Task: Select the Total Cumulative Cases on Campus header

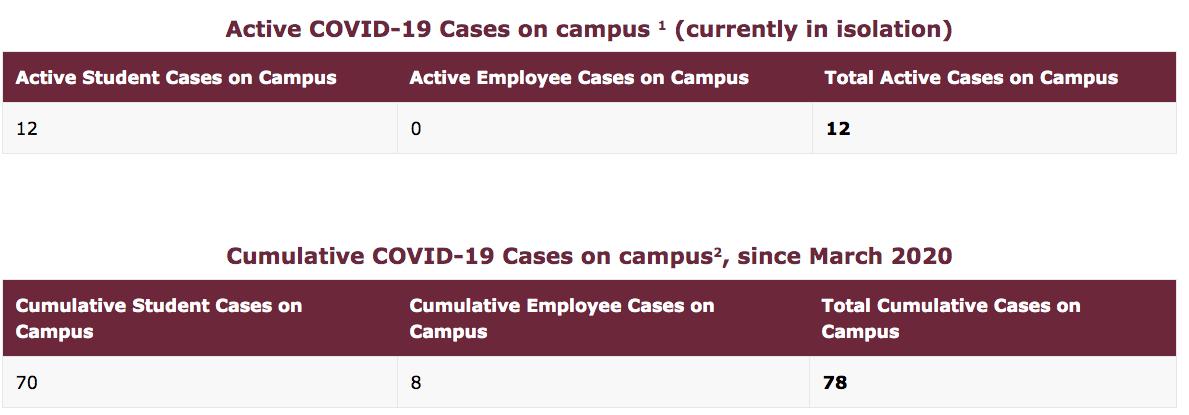Action: (x=952, y=319)
